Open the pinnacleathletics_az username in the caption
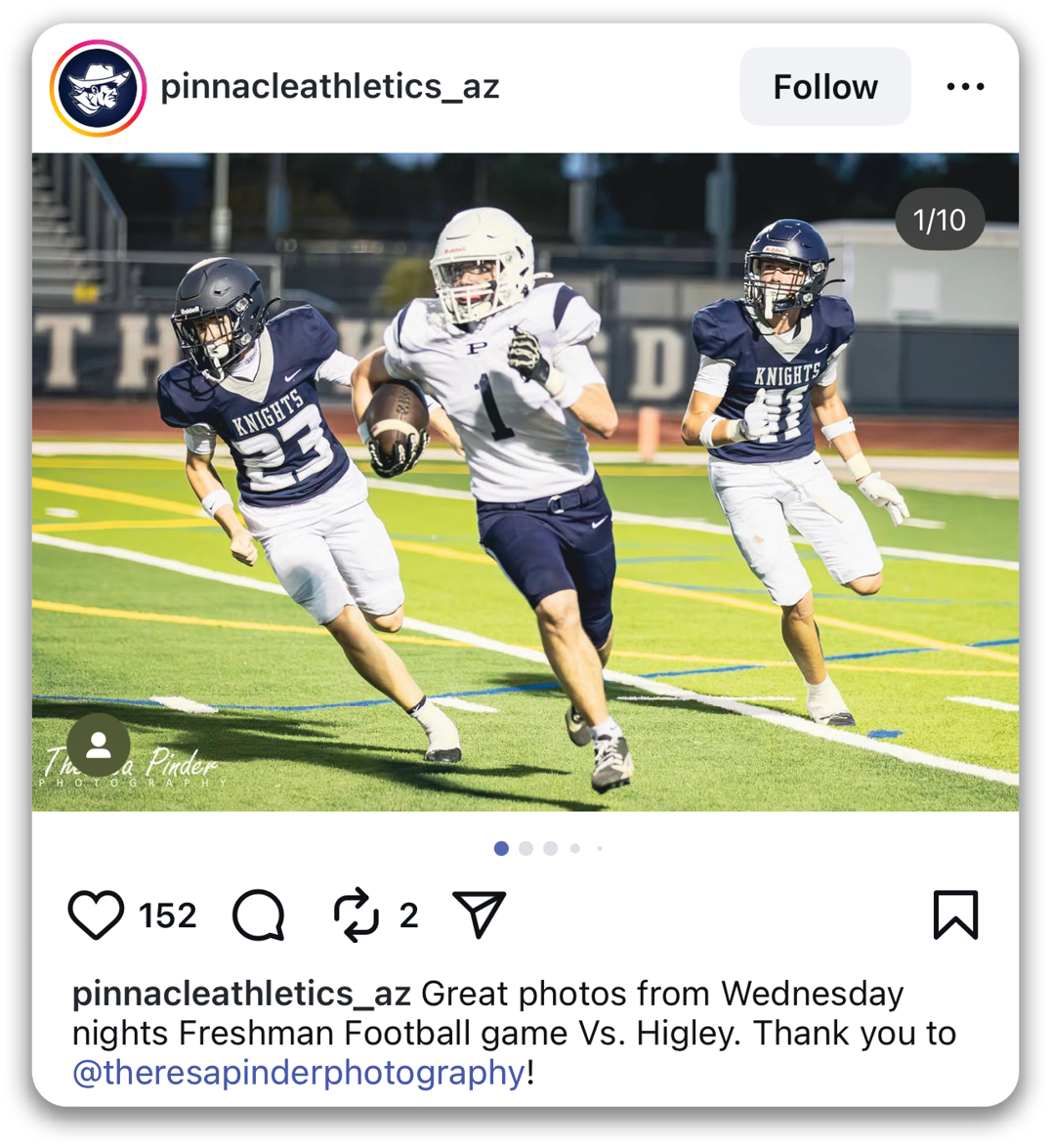The width and height of the screenshot is (1051, 1148). coord(241,994)
